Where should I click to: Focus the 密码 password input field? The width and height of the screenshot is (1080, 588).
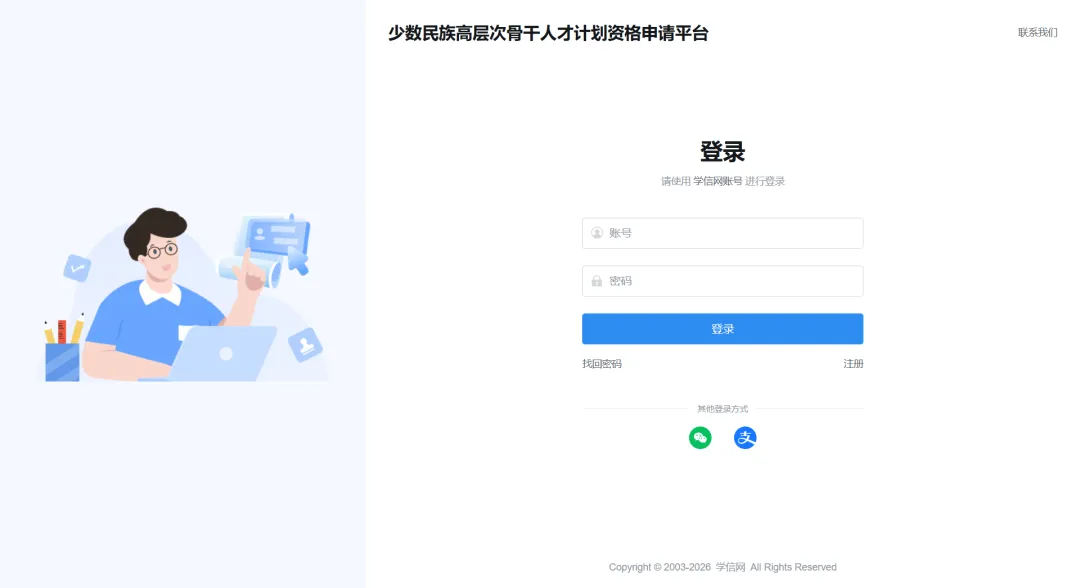point(722,281)
